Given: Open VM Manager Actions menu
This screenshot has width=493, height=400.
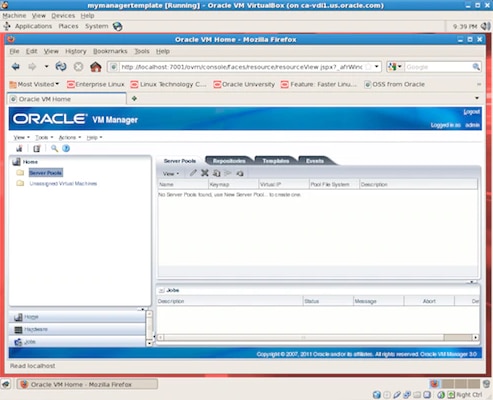Looking at the screenshot, I should click(x=70, y=137).
